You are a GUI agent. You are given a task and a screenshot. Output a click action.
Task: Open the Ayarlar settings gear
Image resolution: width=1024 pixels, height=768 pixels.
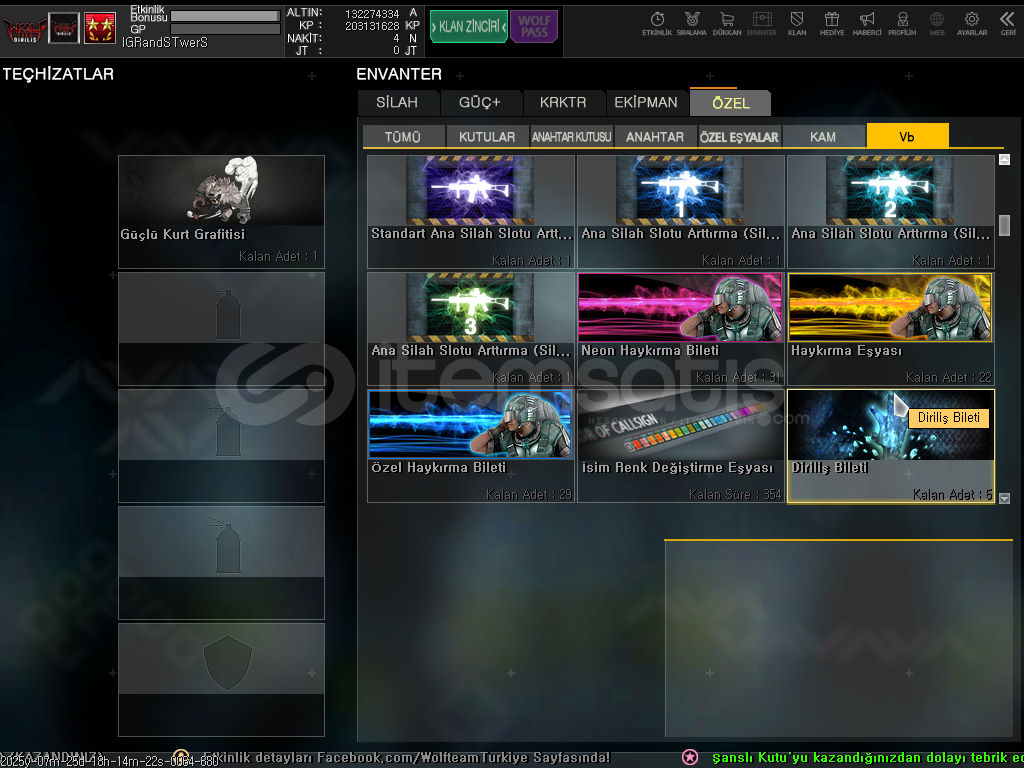point(972,24)
